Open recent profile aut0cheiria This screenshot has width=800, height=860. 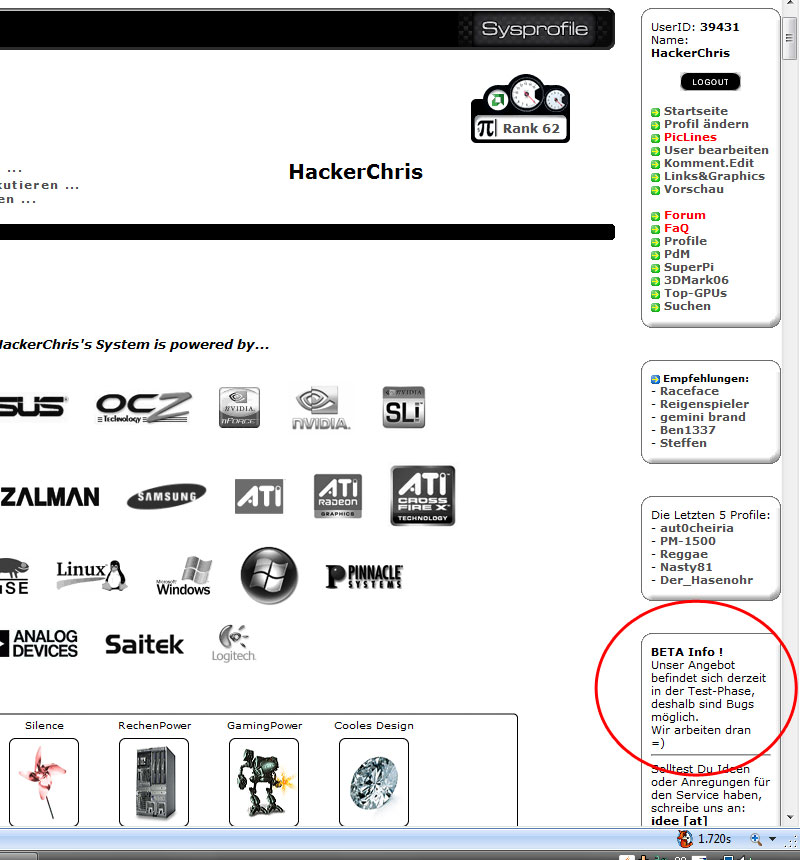click(x=696, y=528)
